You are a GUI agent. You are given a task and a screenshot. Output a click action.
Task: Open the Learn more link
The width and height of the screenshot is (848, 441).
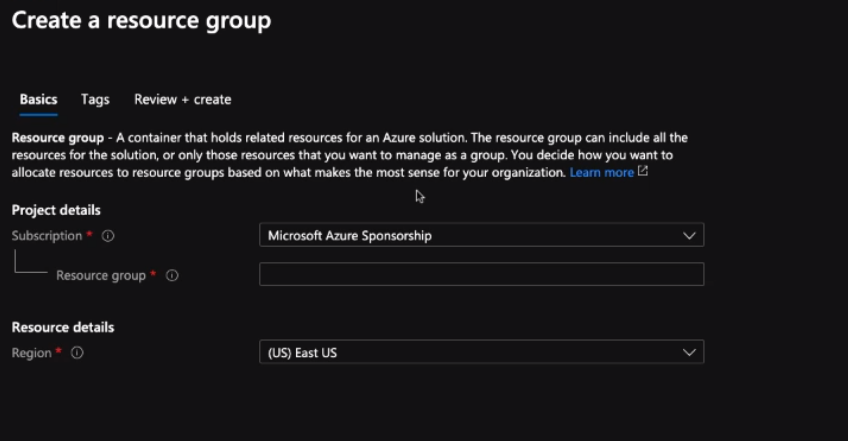click(x=601, y=173)
